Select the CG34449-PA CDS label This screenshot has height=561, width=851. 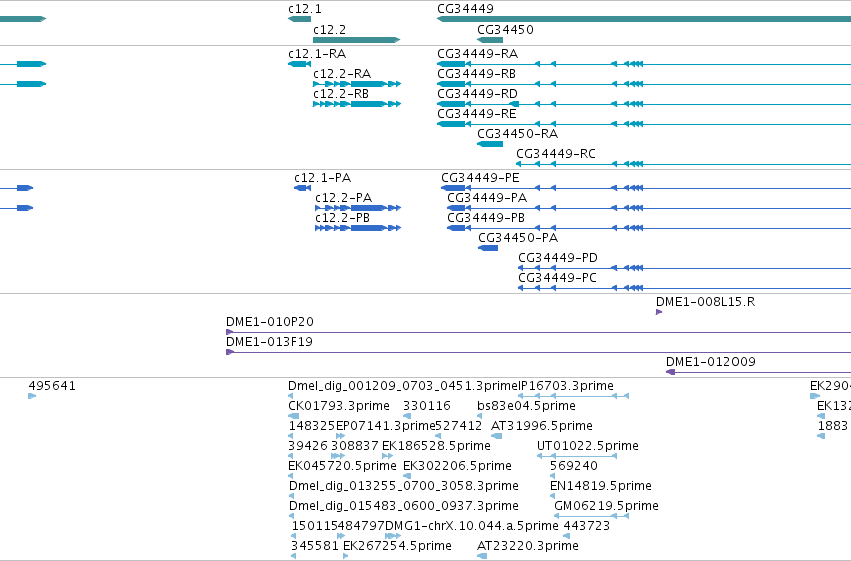[x=487, y=198]
